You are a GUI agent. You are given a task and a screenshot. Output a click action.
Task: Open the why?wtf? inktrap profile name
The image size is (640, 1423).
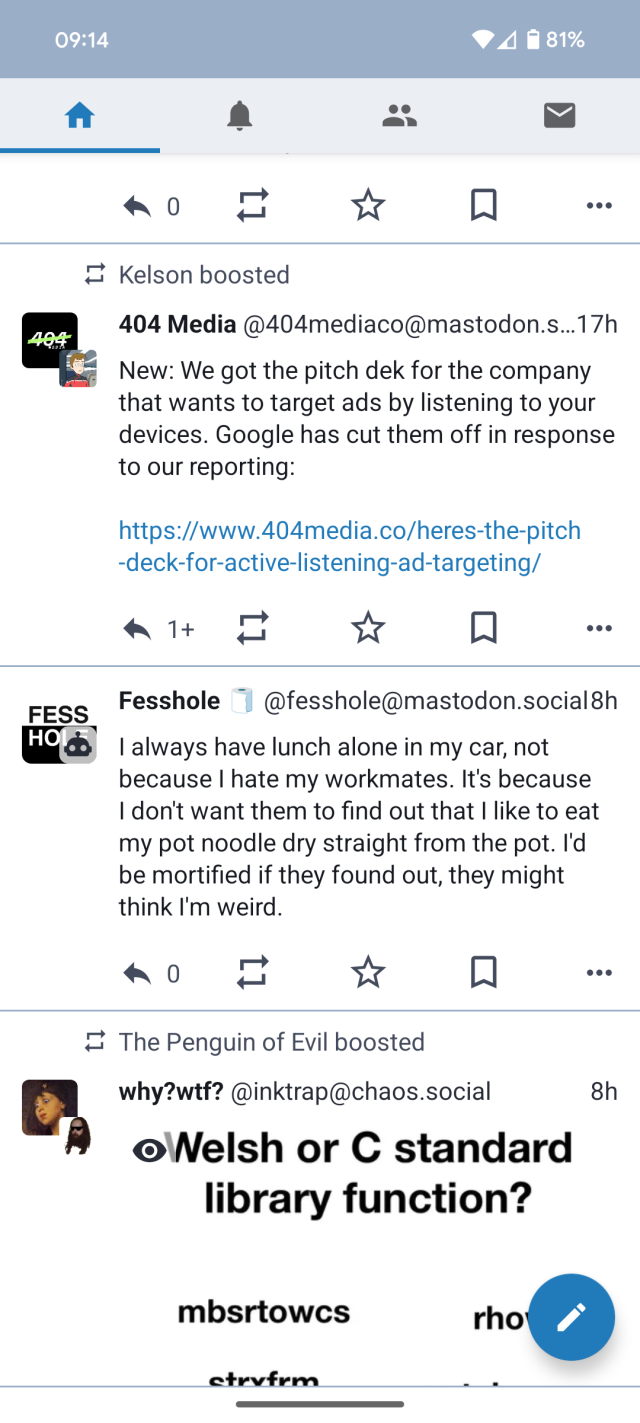point(170,1091)
